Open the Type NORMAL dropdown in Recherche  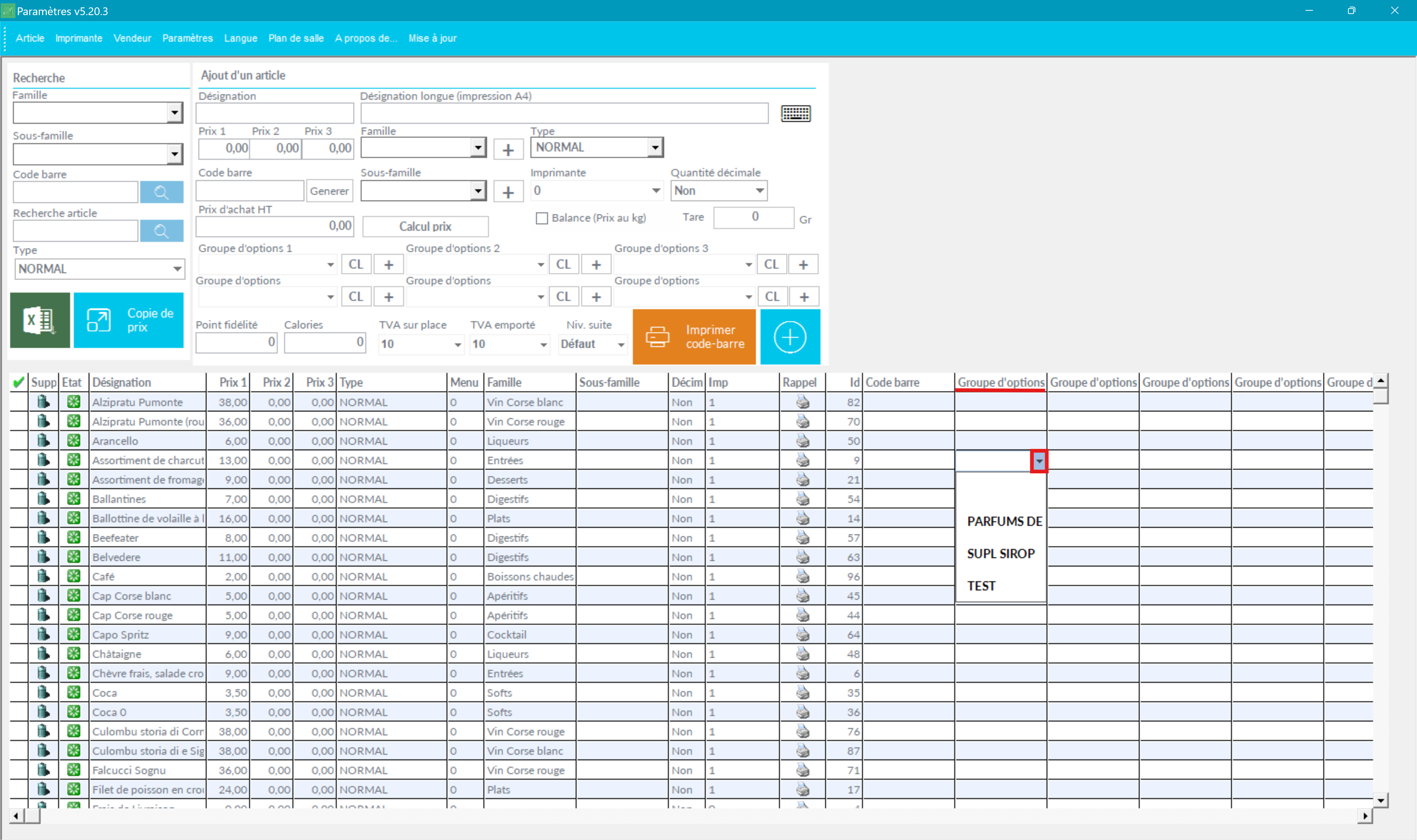[177, 269]
